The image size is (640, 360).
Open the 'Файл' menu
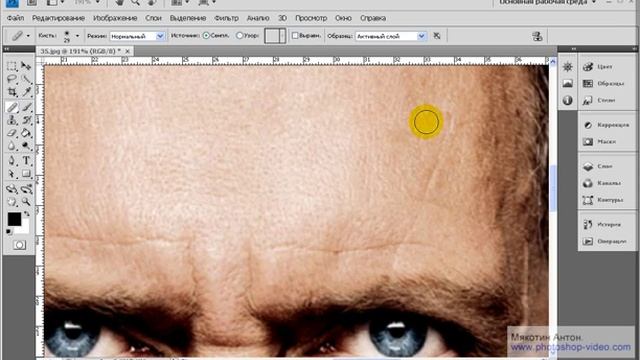click(x=15, y=18)
